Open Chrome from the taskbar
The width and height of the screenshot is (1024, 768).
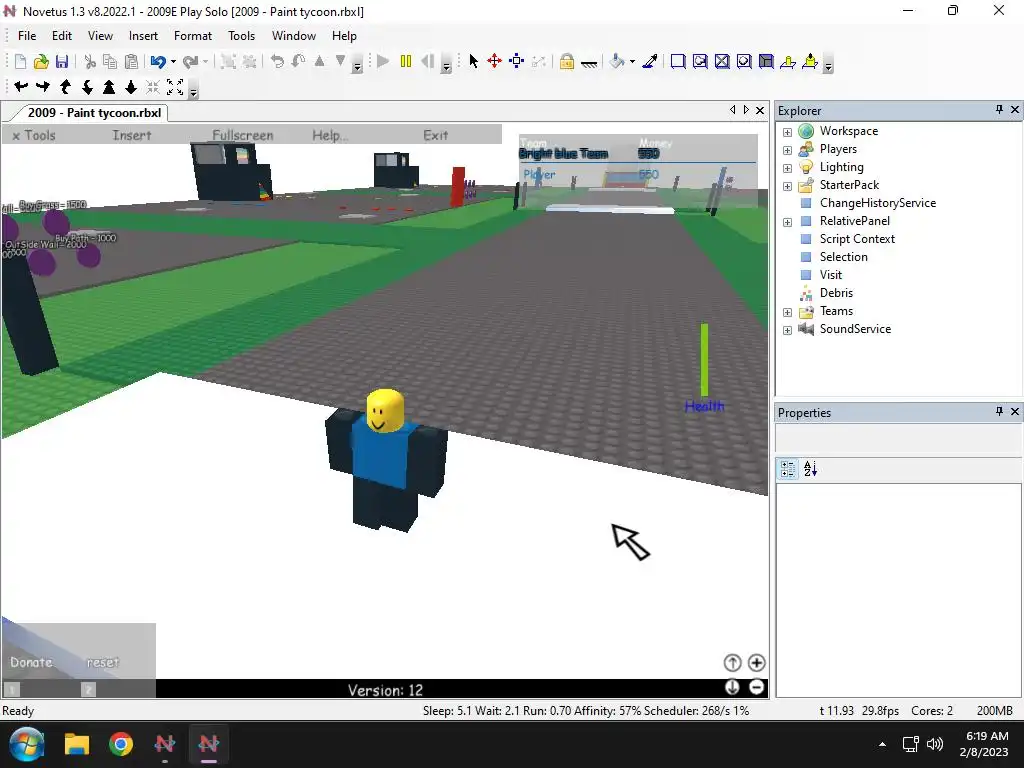coord(121,744)
